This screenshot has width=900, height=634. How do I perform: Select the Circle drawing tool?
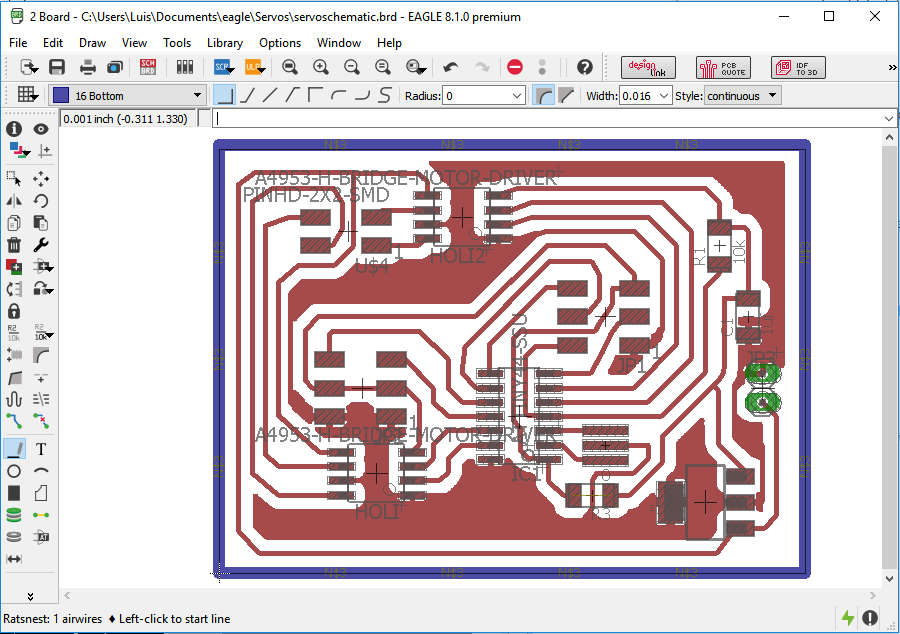[x=14, y=471]
